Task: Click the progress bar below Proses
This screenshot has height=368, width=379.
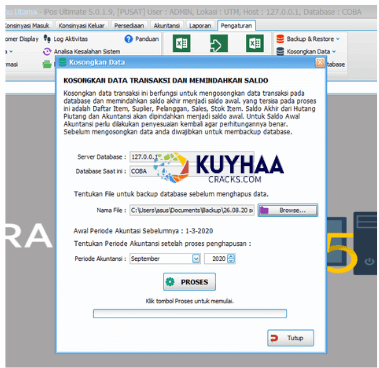Action: point(190,313)
